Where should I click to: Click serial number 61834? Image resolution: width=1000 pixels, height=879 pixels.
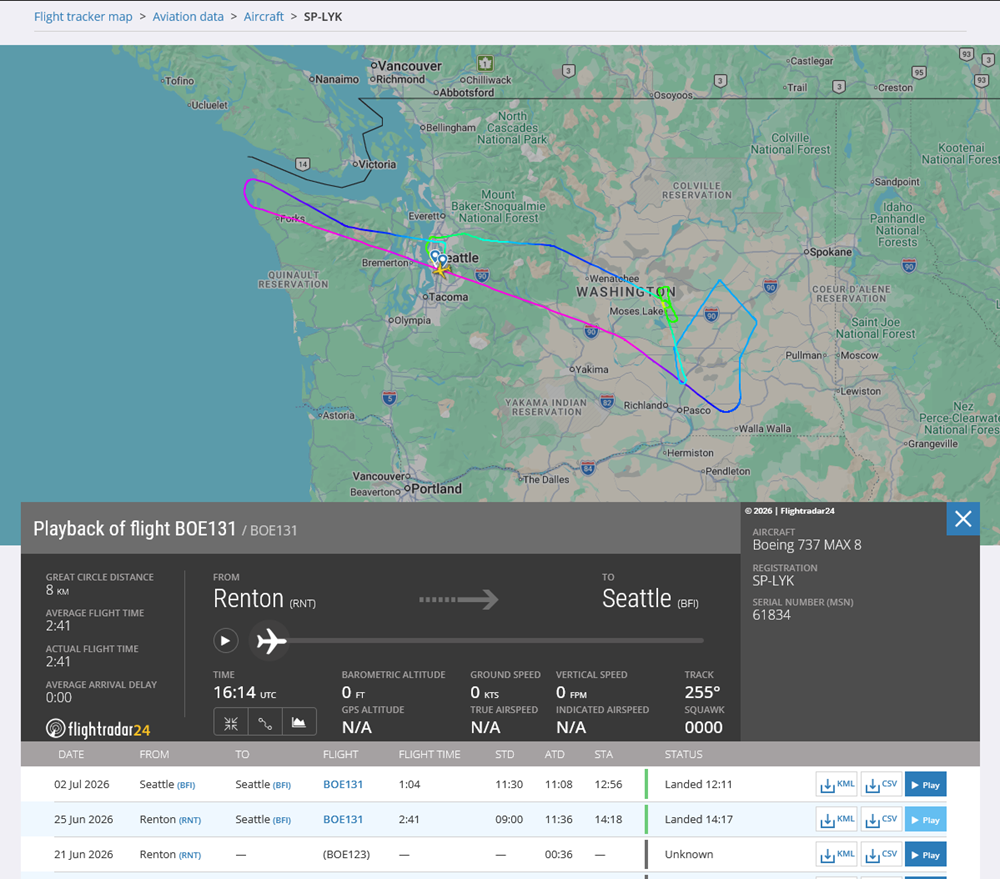771,616
